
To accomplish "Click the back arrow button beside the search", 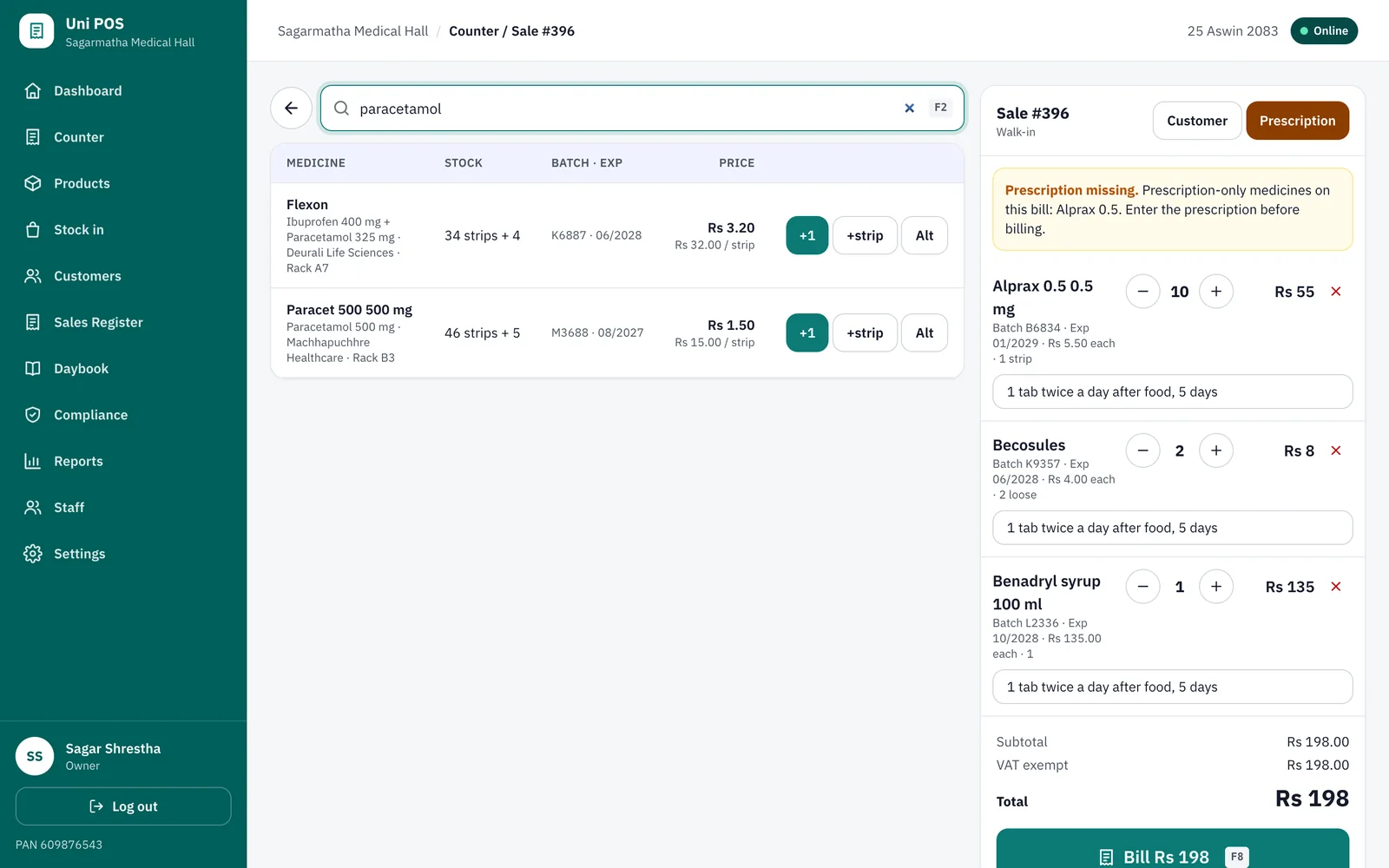I will [x=291, y=108].
